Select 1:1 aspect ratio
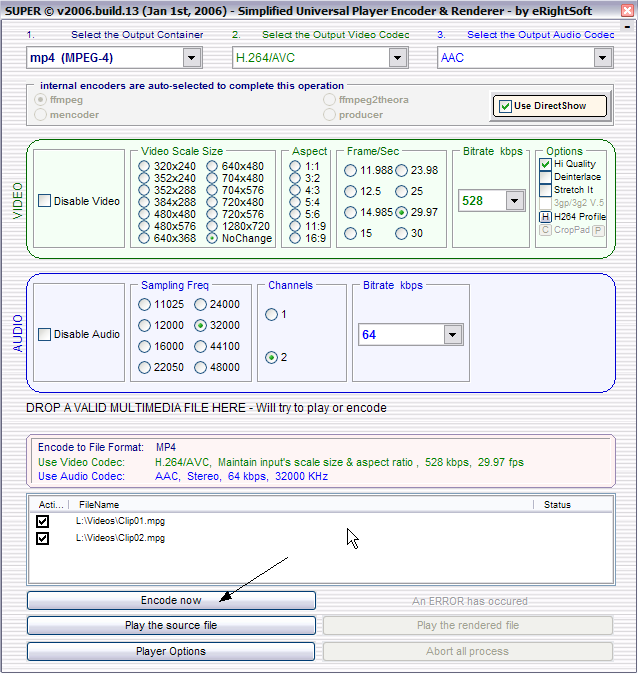 [295, 166]
